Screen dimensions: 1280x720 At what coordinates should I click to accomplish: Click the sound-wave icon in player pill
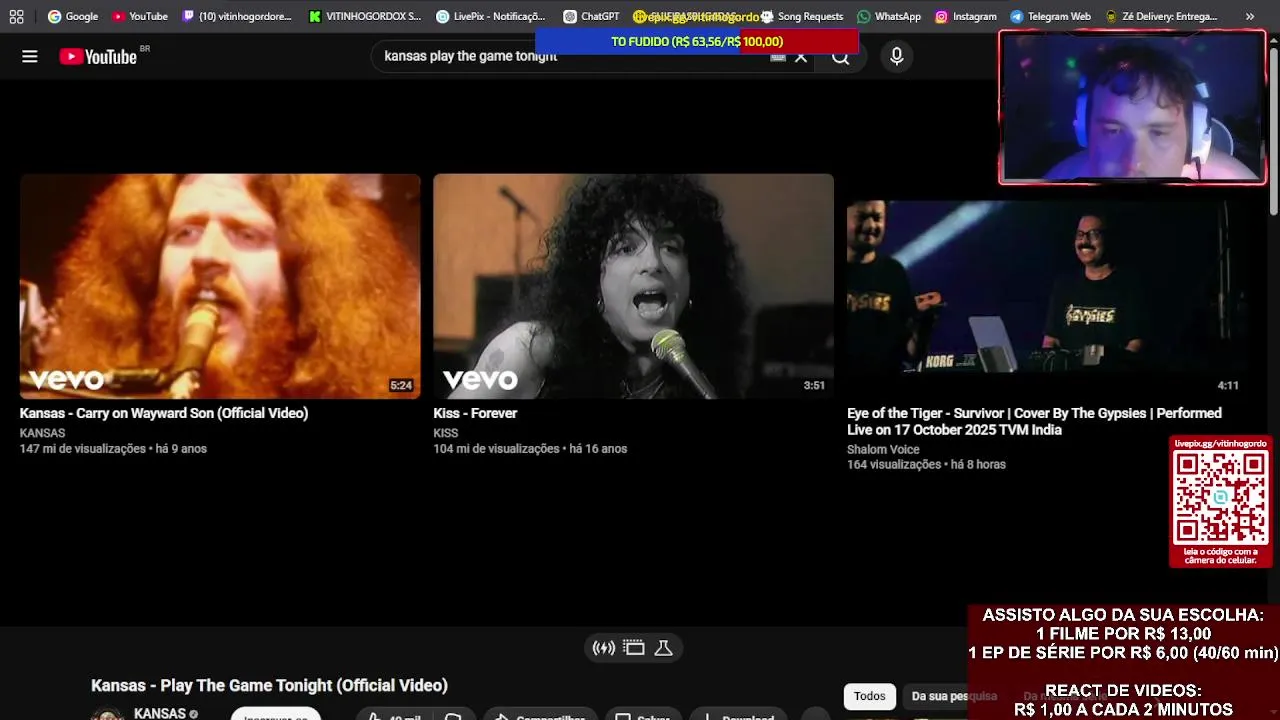[604, 648]
